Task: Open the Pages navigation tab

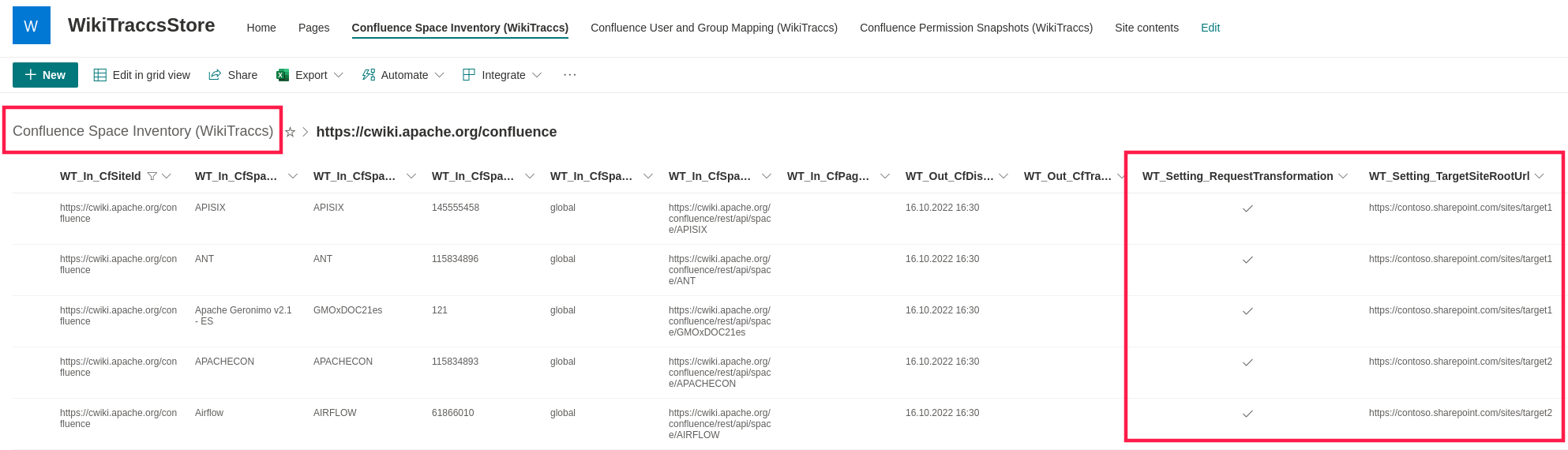Action: click(314, 28)
